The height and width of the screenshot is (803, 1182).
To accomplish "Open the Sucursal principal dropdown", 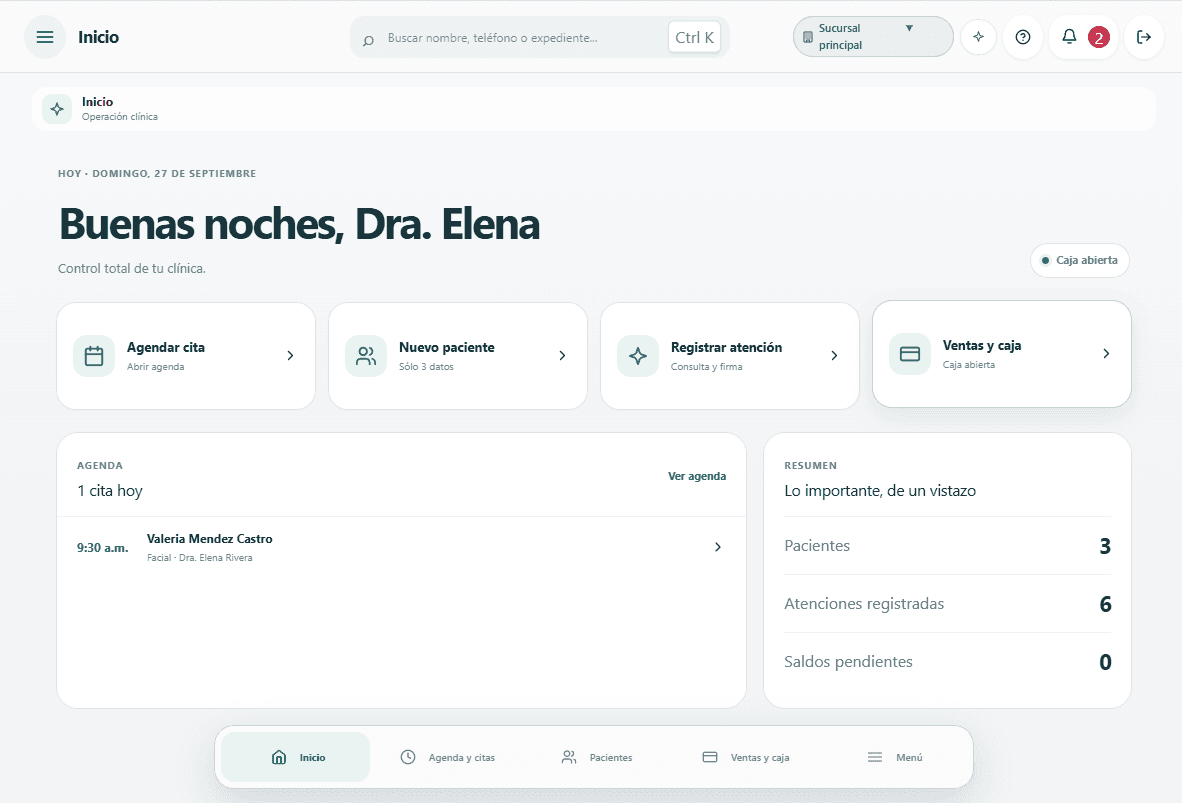I will click(873, 37).
